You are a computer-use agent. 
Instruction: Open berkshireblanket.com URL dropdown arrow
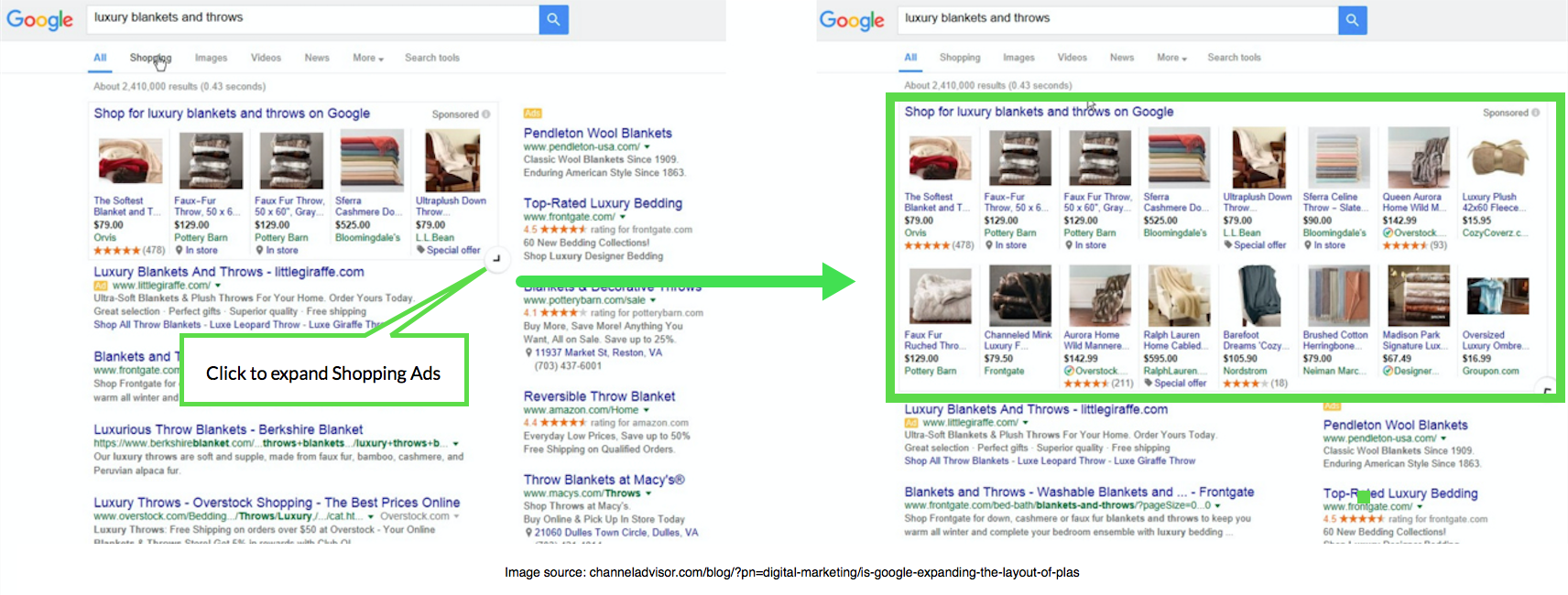(455, 443)
